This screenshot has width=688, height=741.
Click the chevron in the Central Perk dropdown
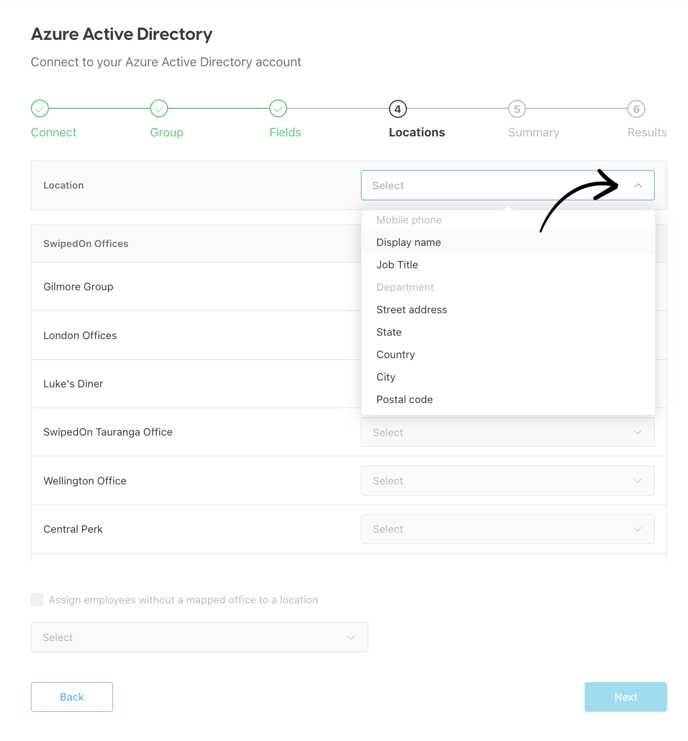[x=637, y=529]
